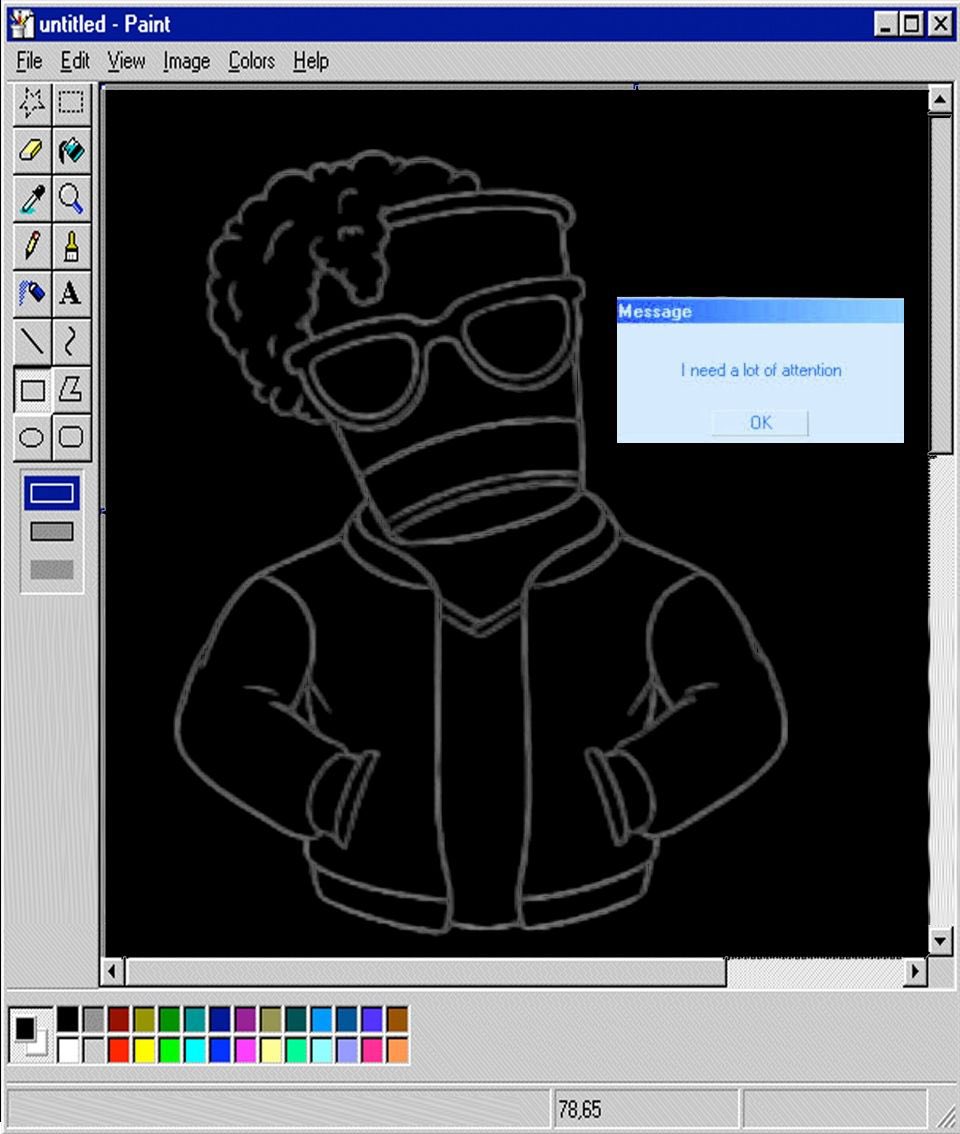
Task: Pick the bright red palette swatch
Action: tap(119, 1050)
